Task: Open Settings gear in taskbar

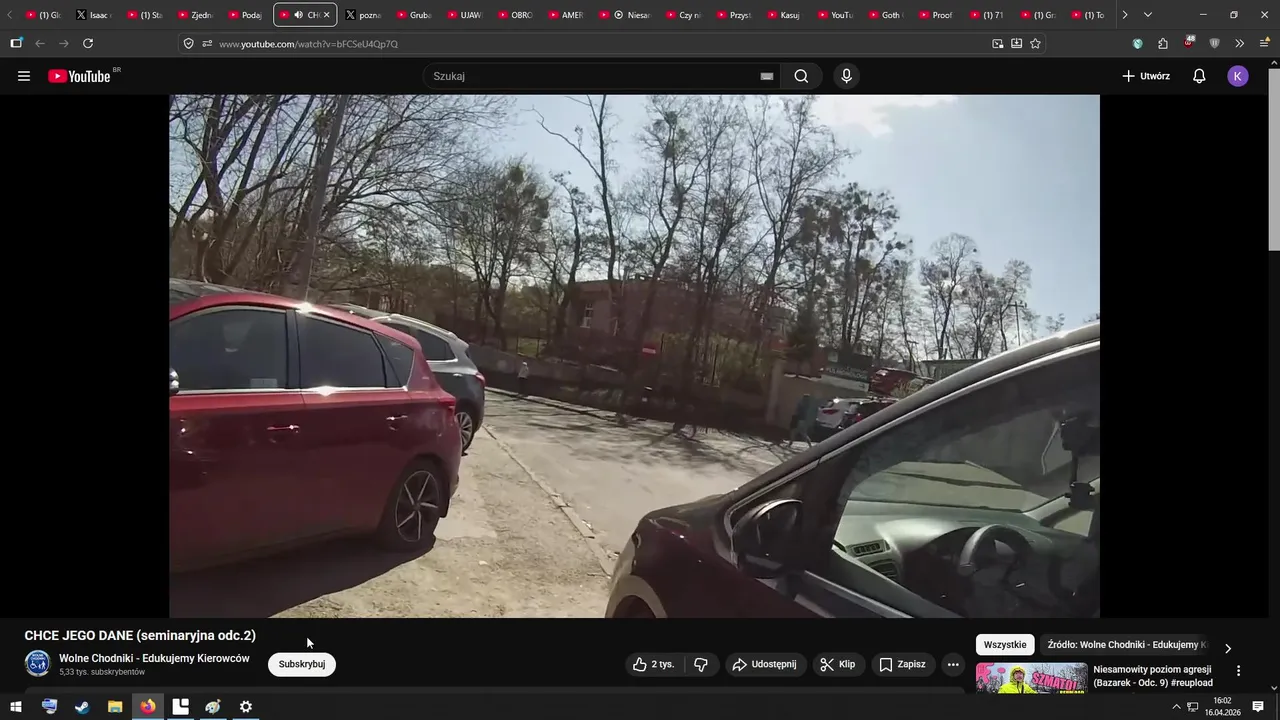Action: tap(246, 707)
